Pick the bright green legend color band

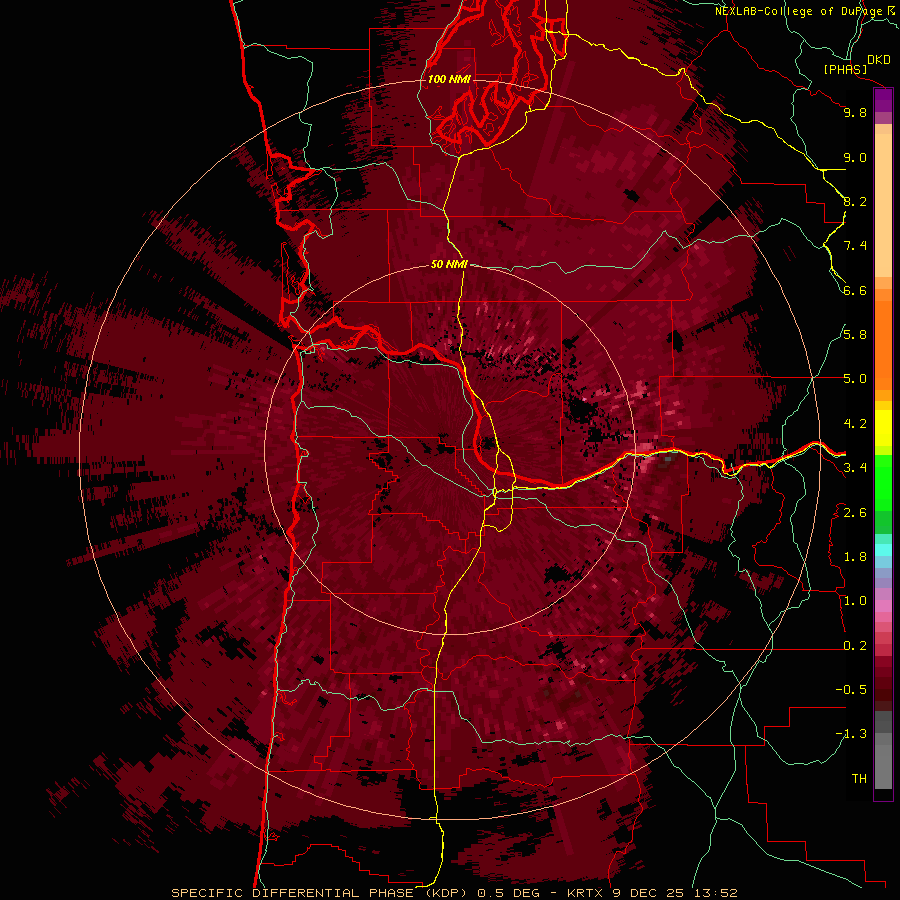[883, 482]
